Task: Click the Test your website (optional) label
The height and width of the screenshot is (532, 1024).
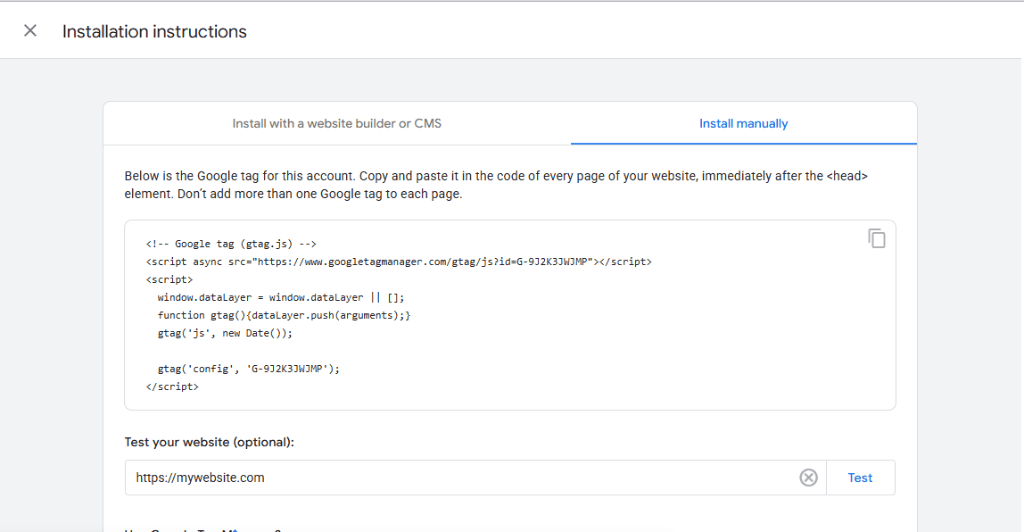Action: click(x=209, y=442)
